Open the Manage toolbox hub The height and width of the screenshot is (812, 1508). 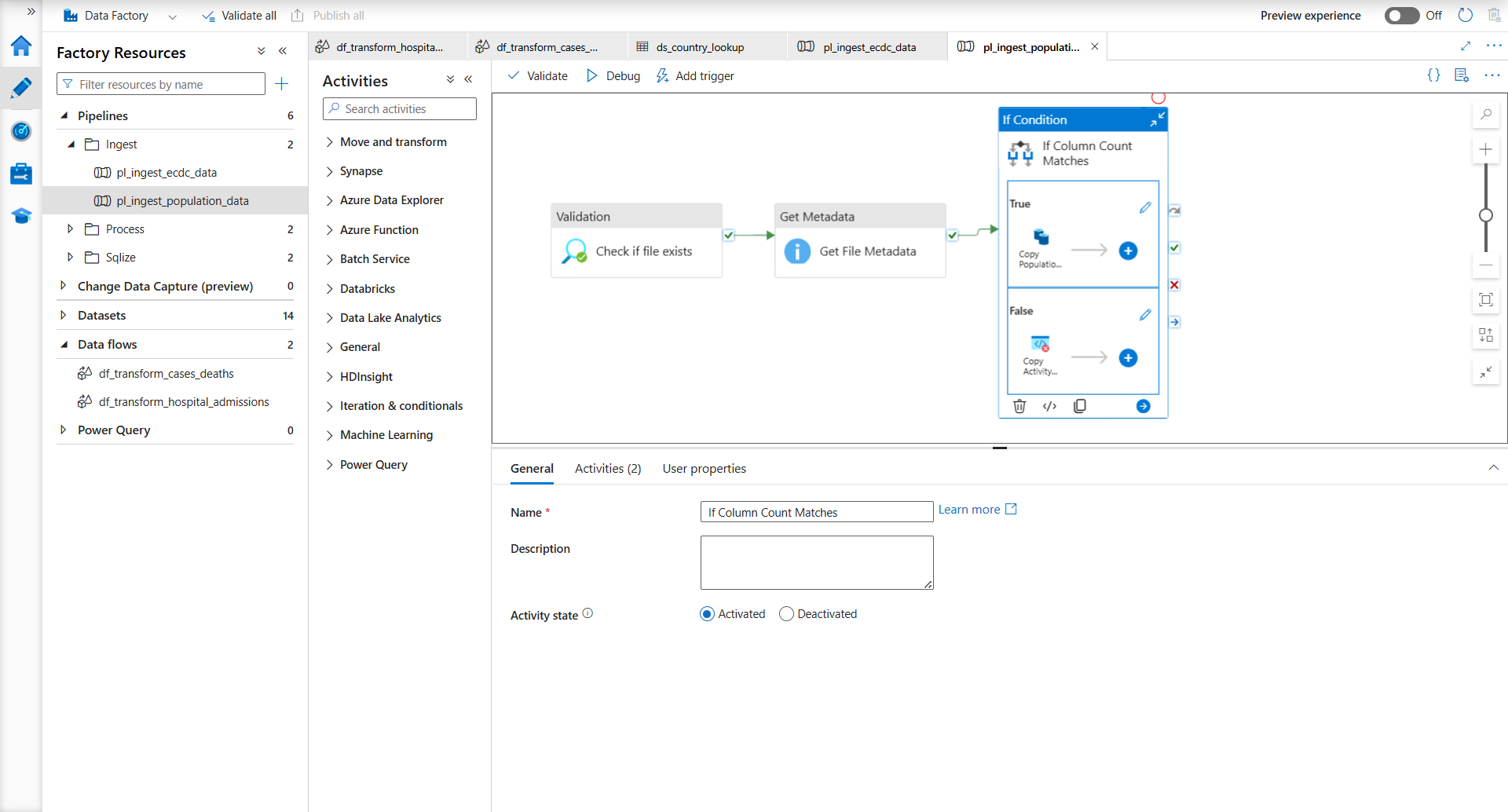click(21, 173)
